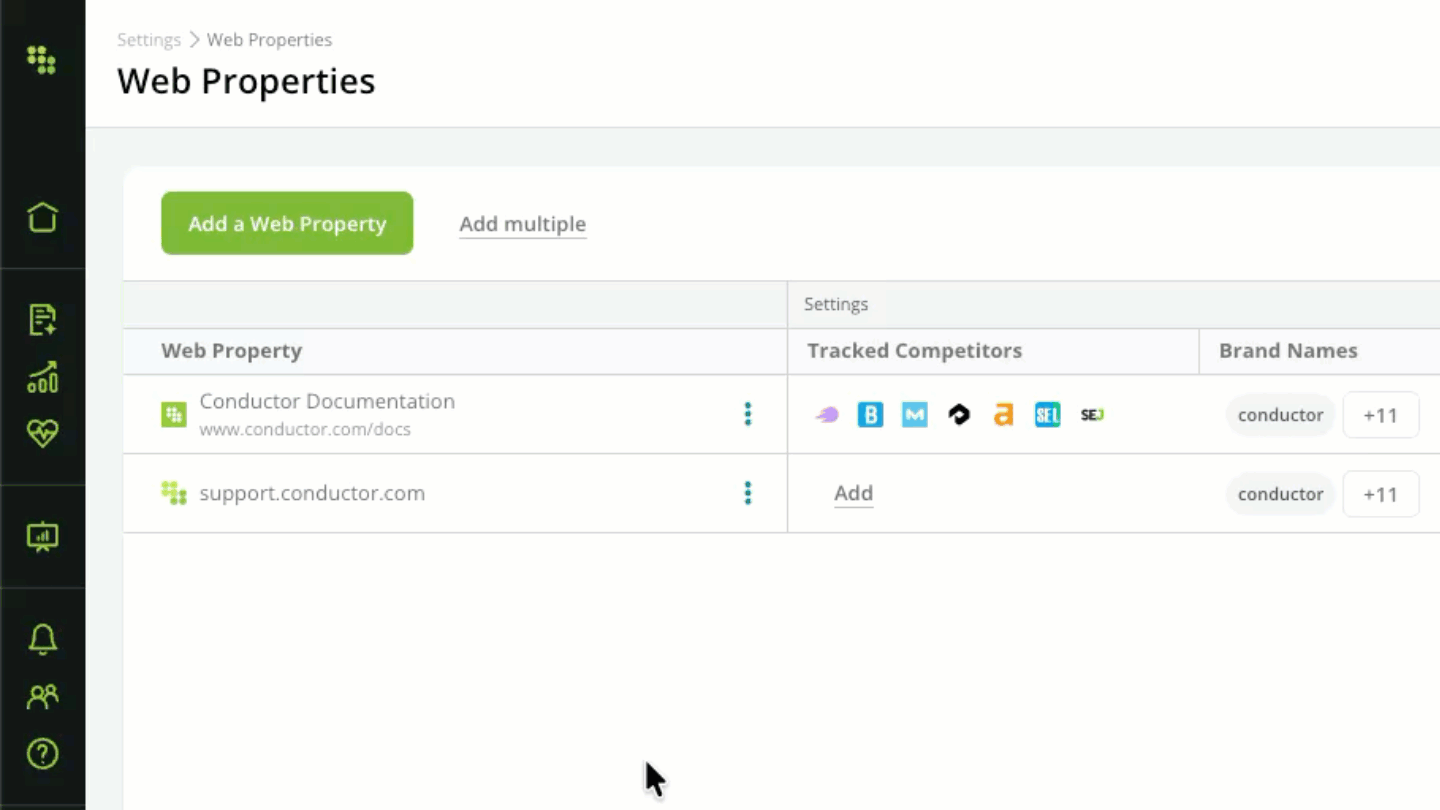Click the black diamond competitor icon
This screenshot has width=1440, height=810.
(959, 415)
